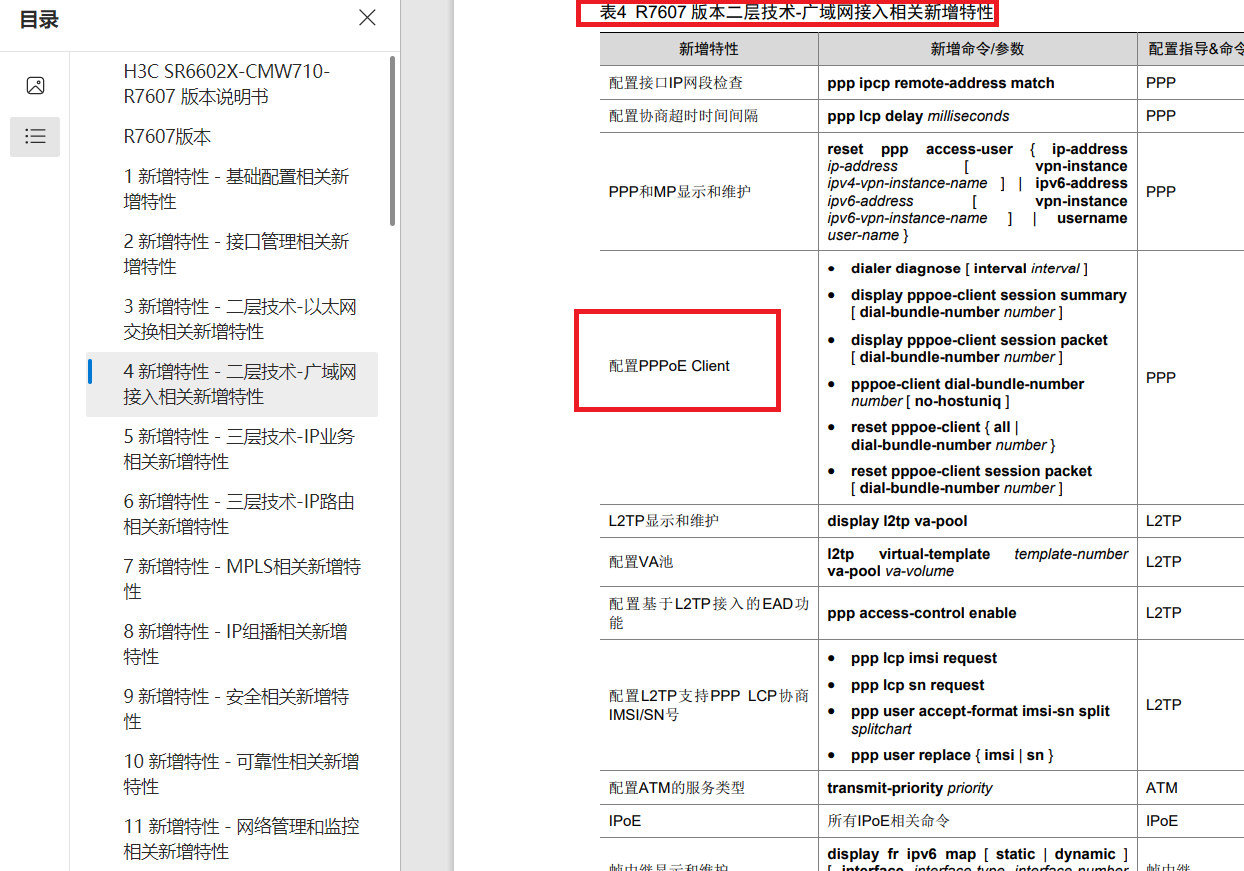This screenshot has width=1244, height=871.
Task: Click ppp access-control enable command
Action: point(922,613)
